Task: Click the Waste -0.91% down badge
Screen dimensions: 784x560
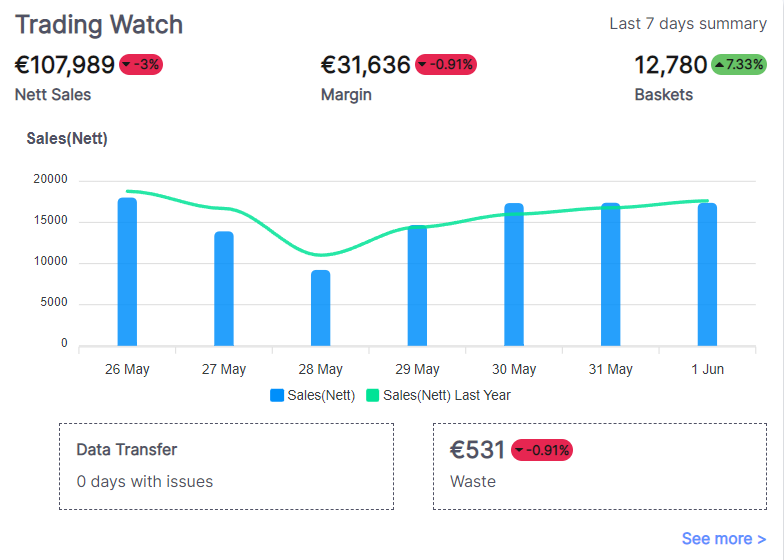Action: click(542, 450)
